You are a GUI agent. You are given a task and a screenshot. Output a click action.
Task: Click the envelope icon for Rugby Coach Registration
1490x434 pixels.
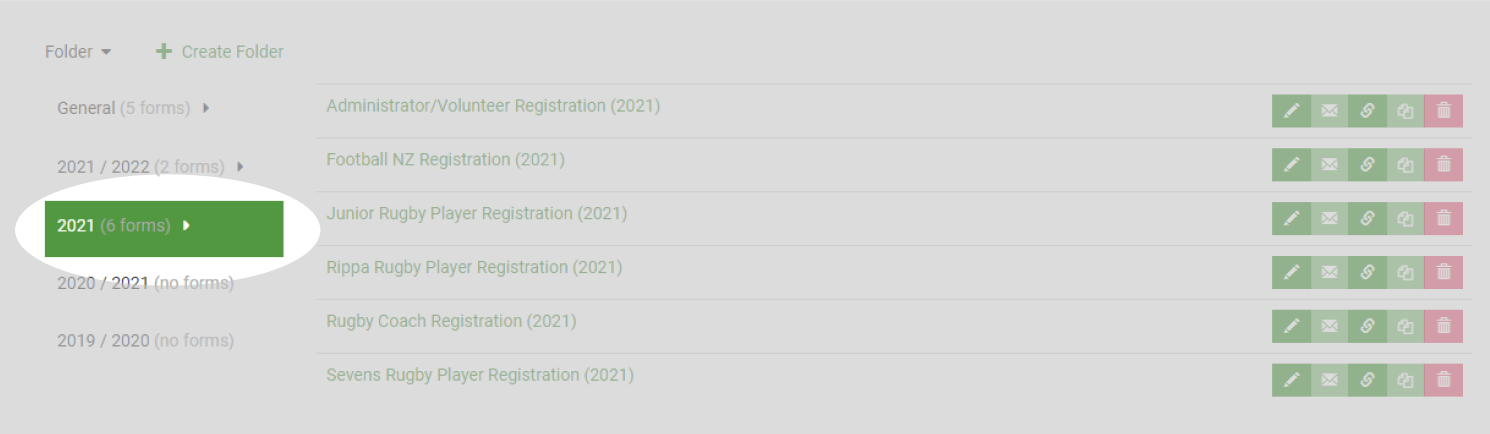click(1329, 327)
